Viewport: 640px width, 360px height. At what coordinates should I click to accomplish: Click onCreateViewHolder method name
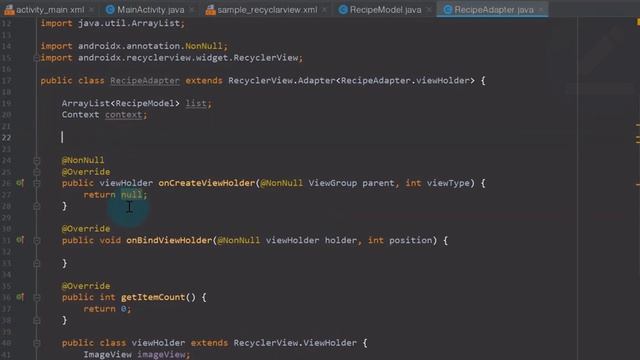click(207, 183)
